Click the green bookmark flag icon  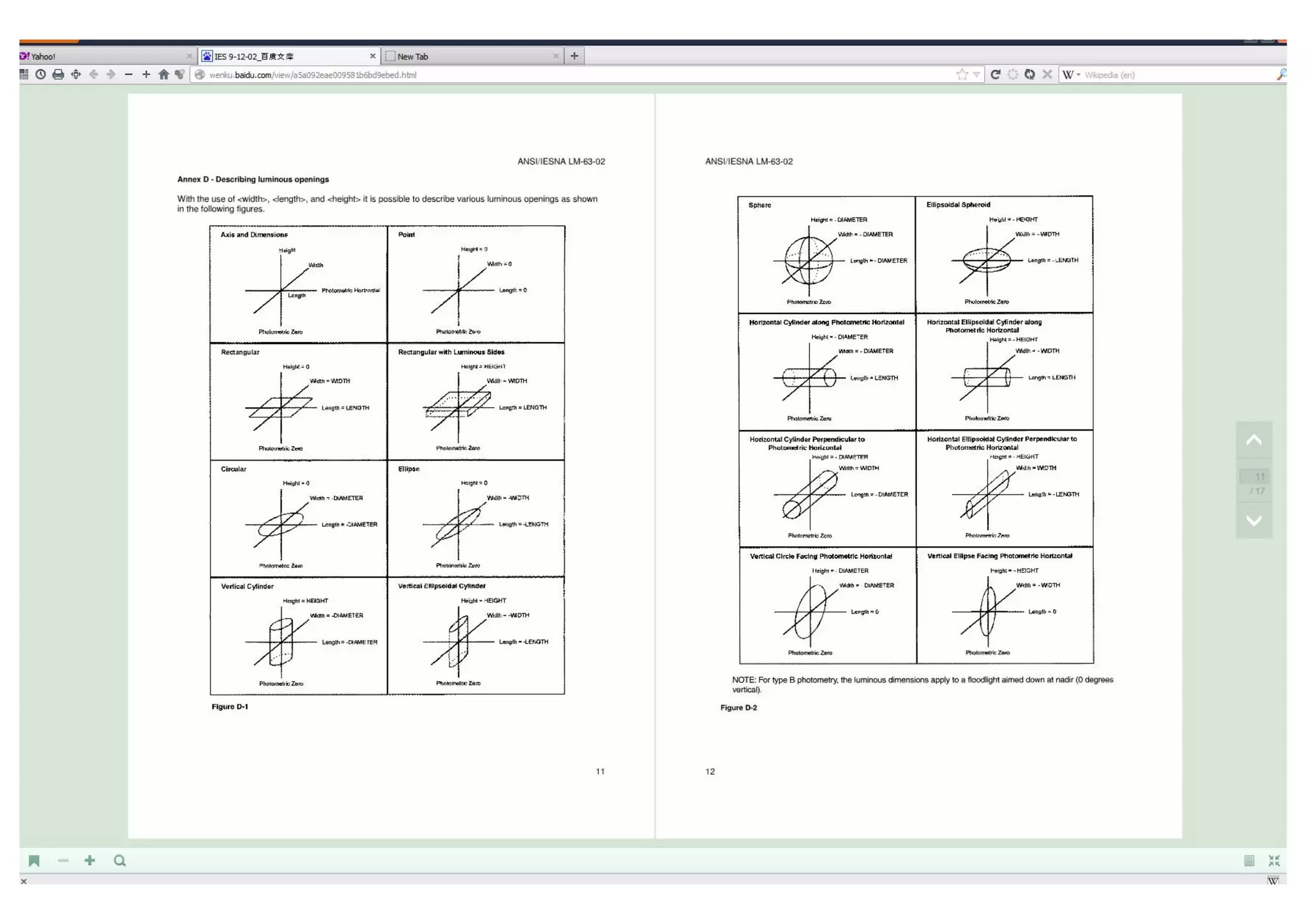coord(34,861)
